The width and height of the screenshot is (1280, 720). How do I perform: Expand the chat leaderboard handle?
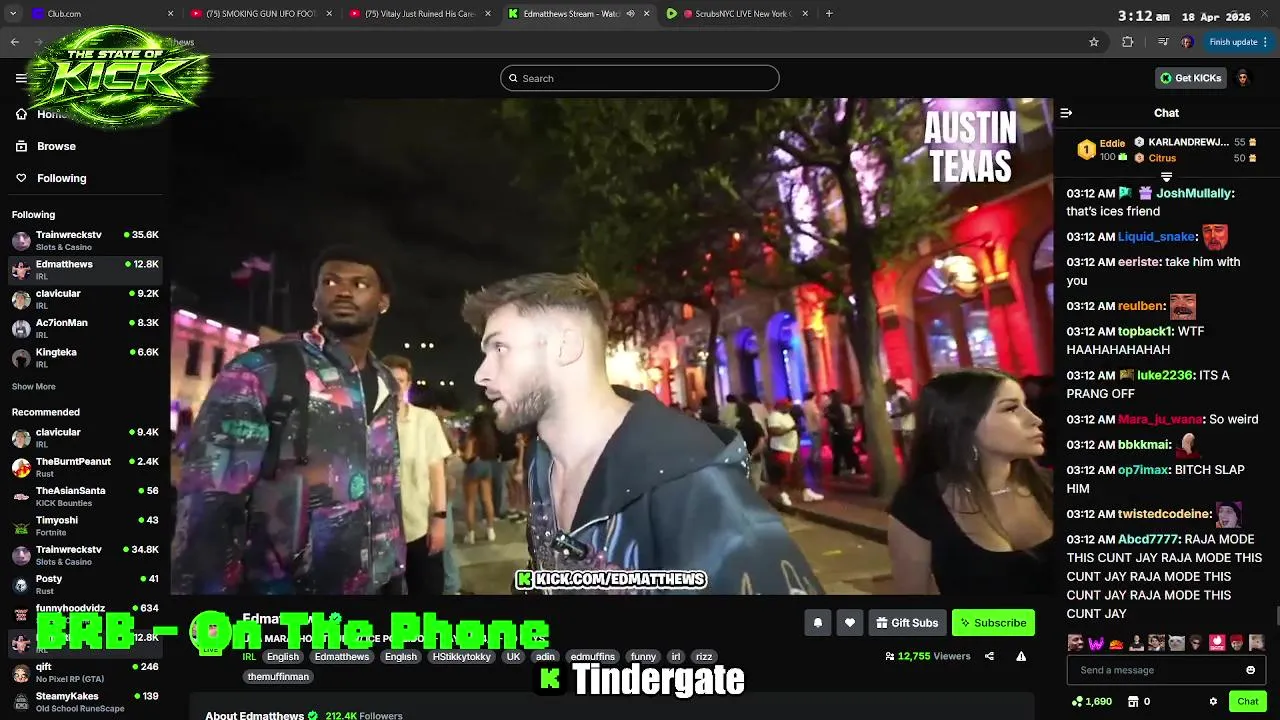pos(1166,177)
